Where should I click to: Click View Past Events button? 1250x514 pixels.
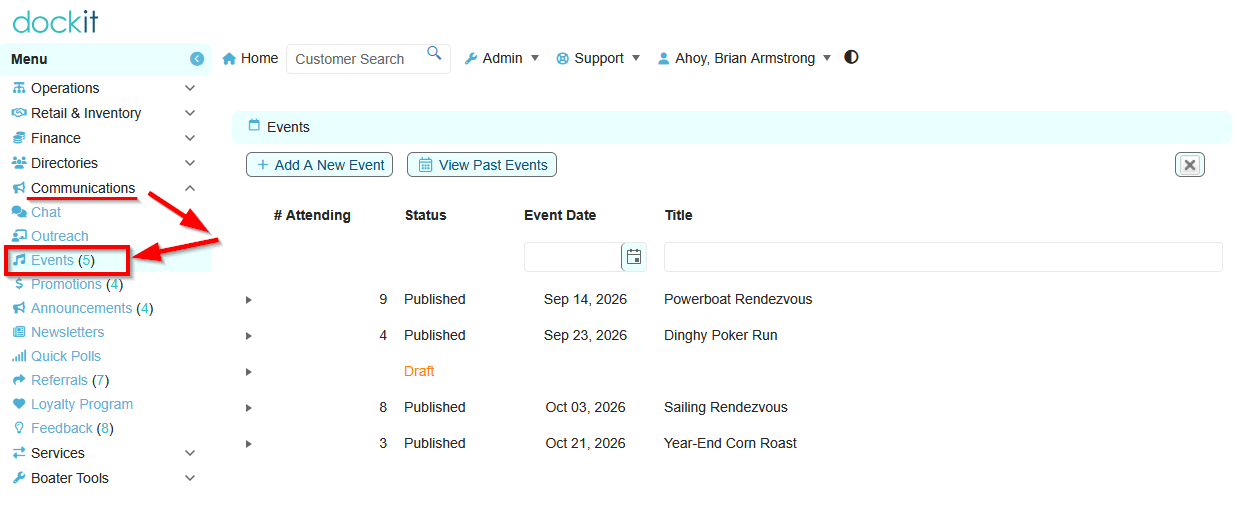[482, 165]
